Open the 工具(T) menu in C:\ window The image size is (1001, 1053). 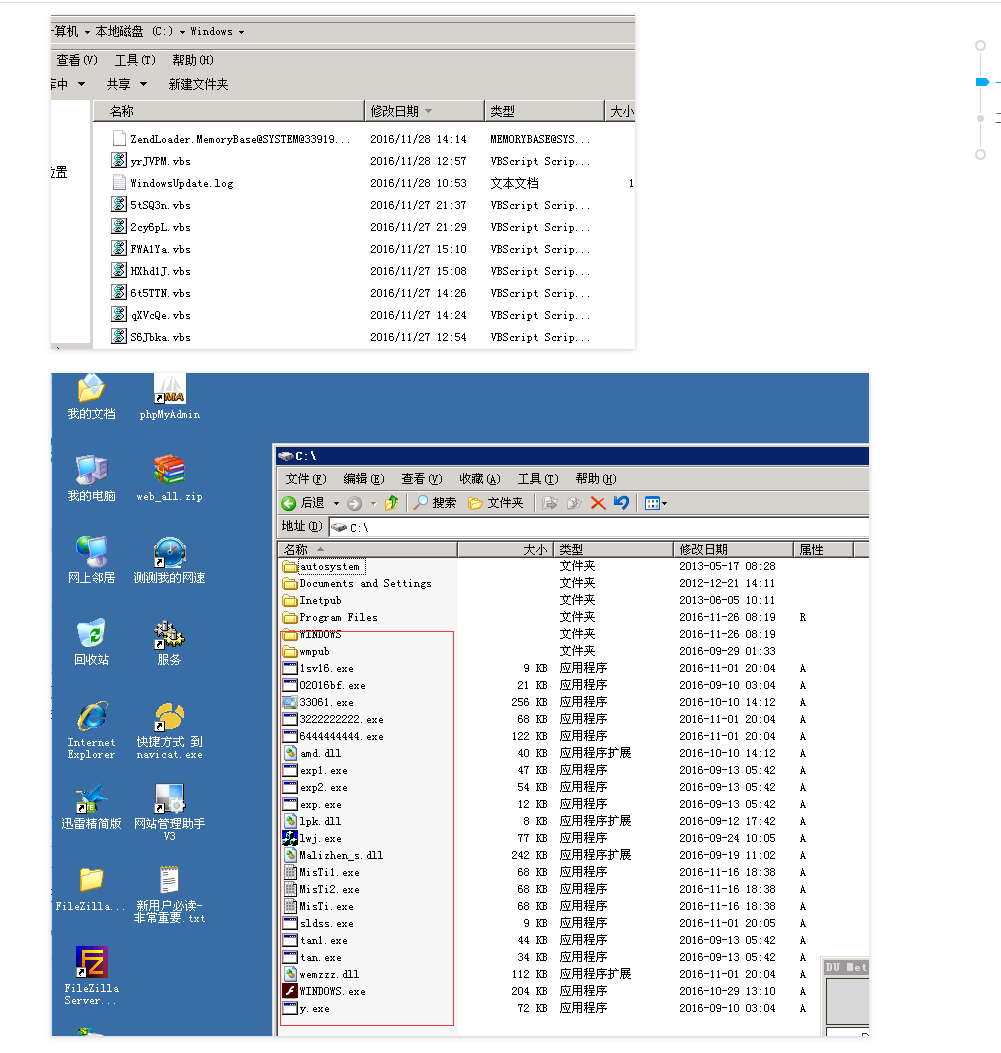point(538,479)
